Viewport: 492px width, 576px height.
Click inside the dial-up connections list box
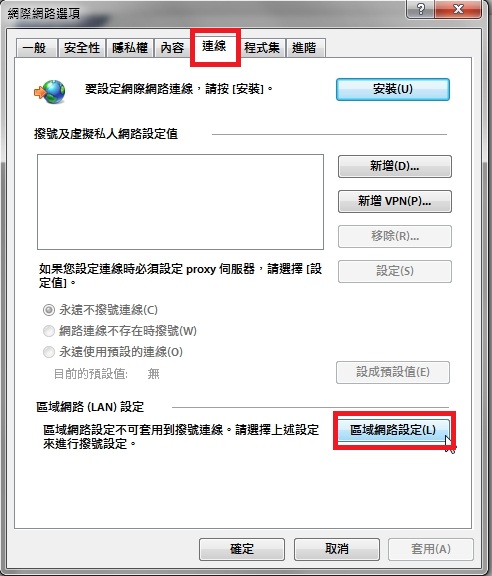point(180,202)
